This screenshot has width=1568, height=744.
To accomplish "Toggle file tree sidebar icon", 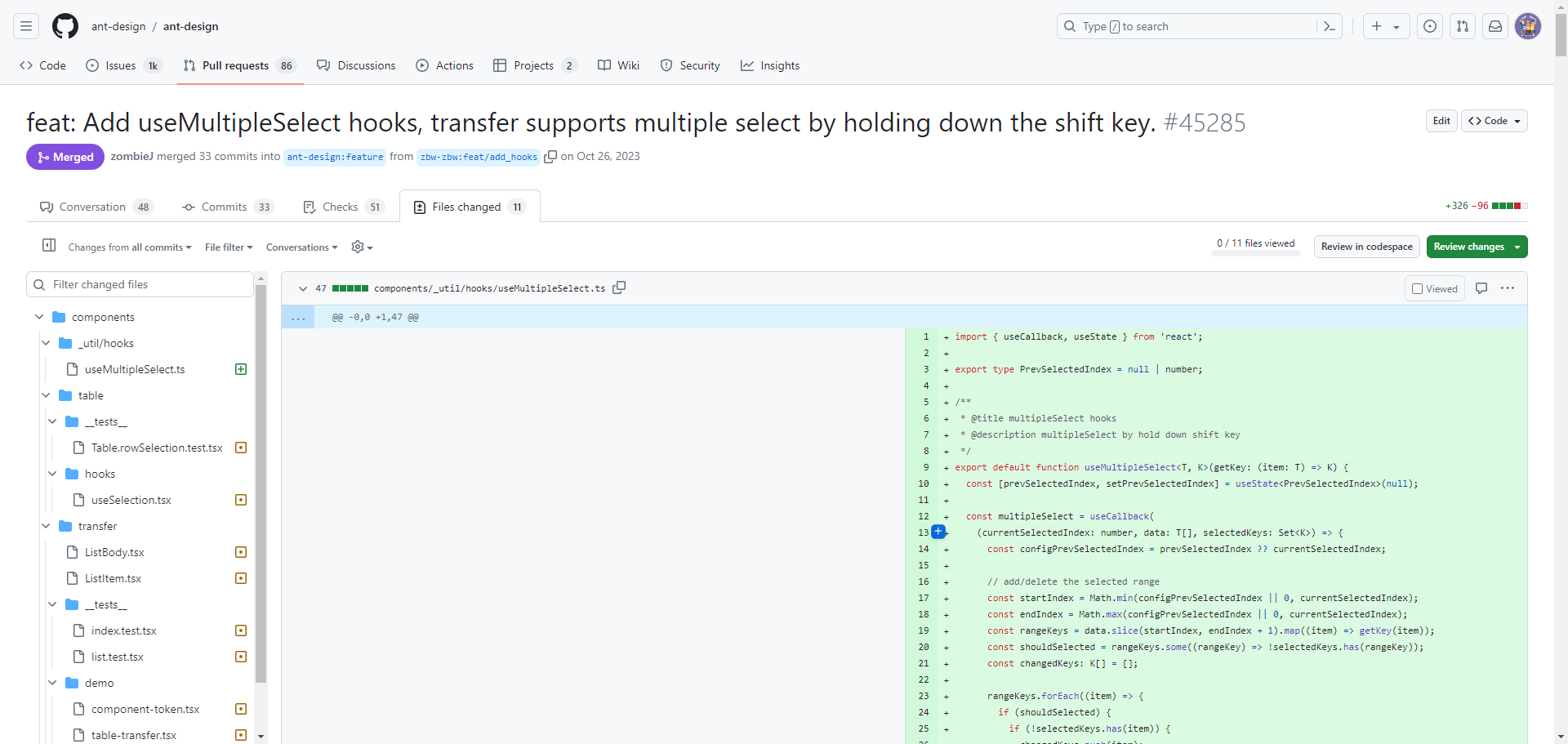I will pos(49,245).
